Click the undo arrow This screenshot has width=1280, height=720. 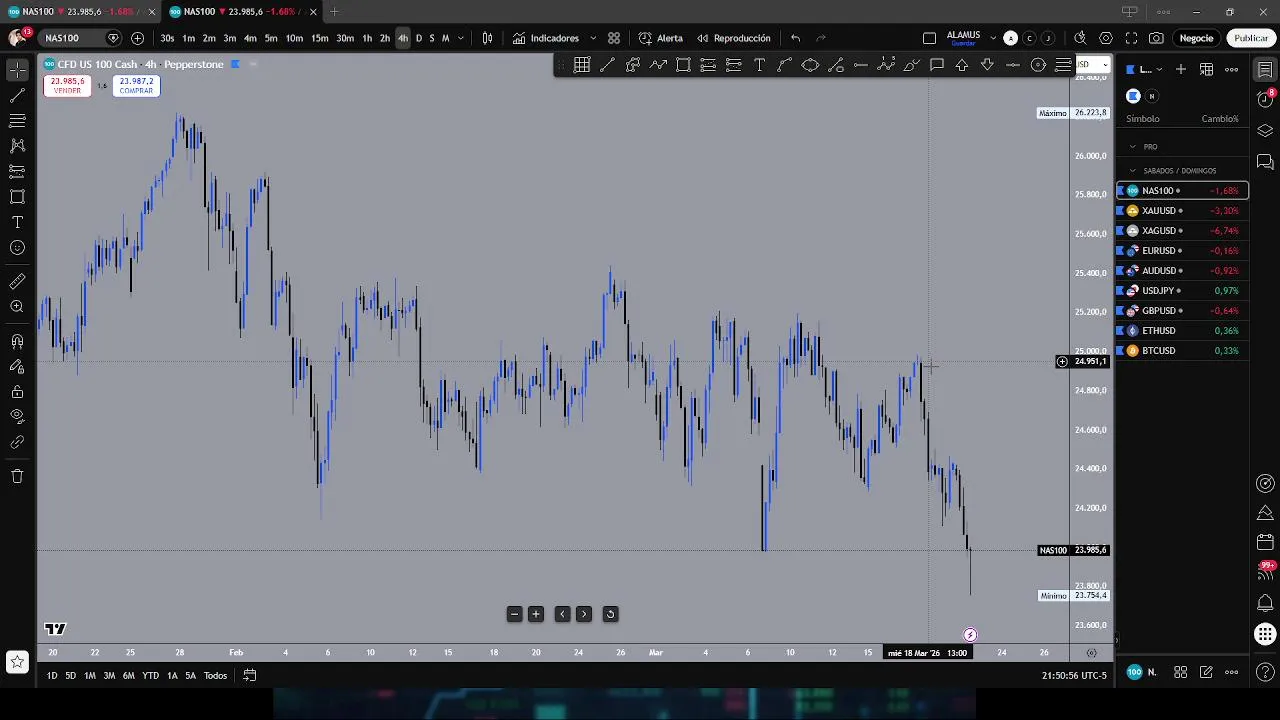pyautogui.click(x=795, y=38)
